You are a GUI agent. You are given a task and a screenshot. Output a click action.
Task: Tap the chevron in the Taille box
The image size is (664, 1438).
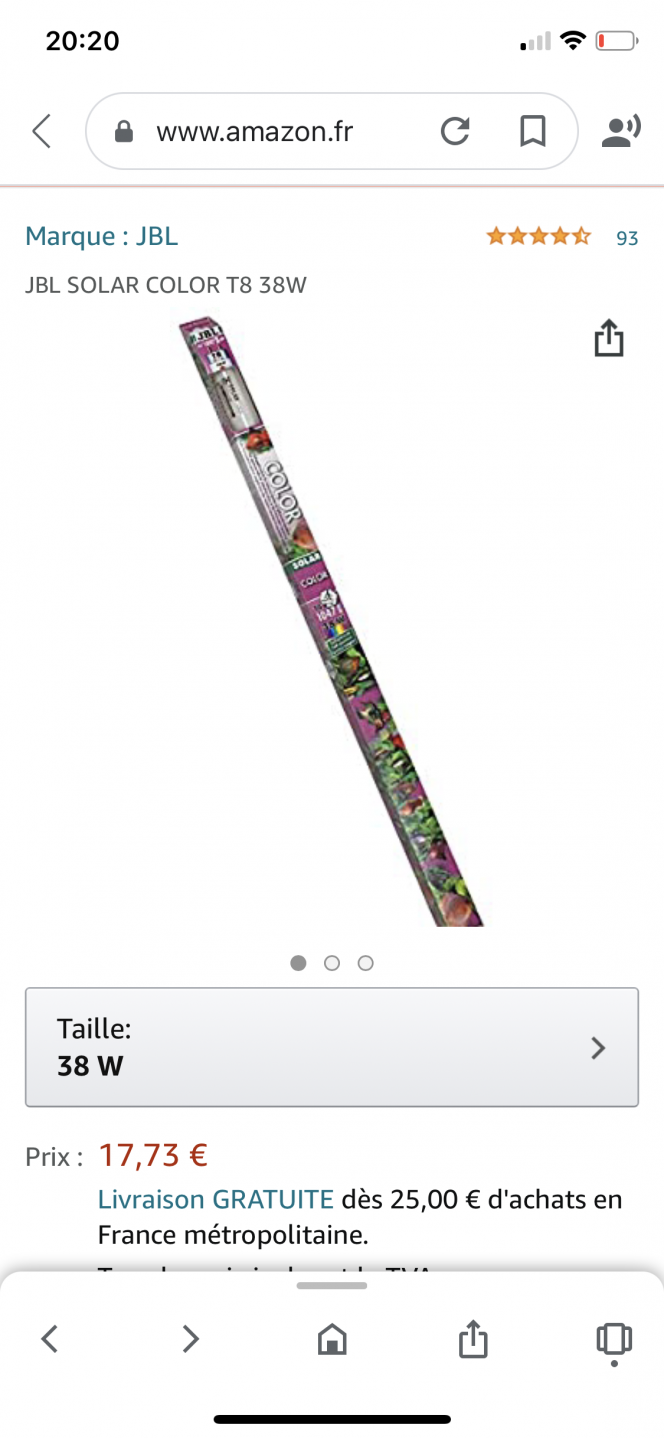coord(598,1048)
